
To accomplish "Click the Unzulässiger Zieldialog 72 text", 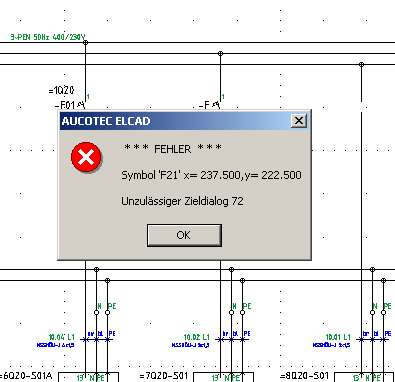I will coord(182,201).
